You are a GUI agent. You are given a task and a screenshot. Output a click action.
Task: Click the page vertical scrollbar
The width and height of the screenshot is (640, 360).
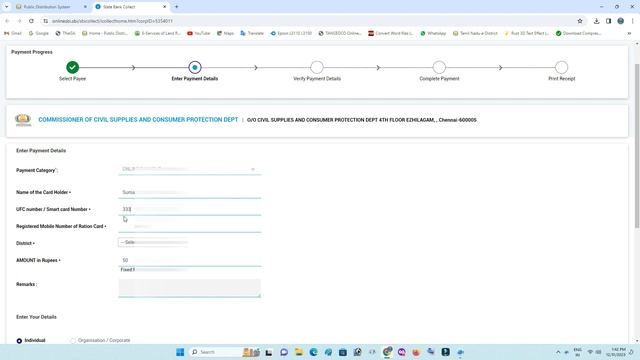click(637, 146)
